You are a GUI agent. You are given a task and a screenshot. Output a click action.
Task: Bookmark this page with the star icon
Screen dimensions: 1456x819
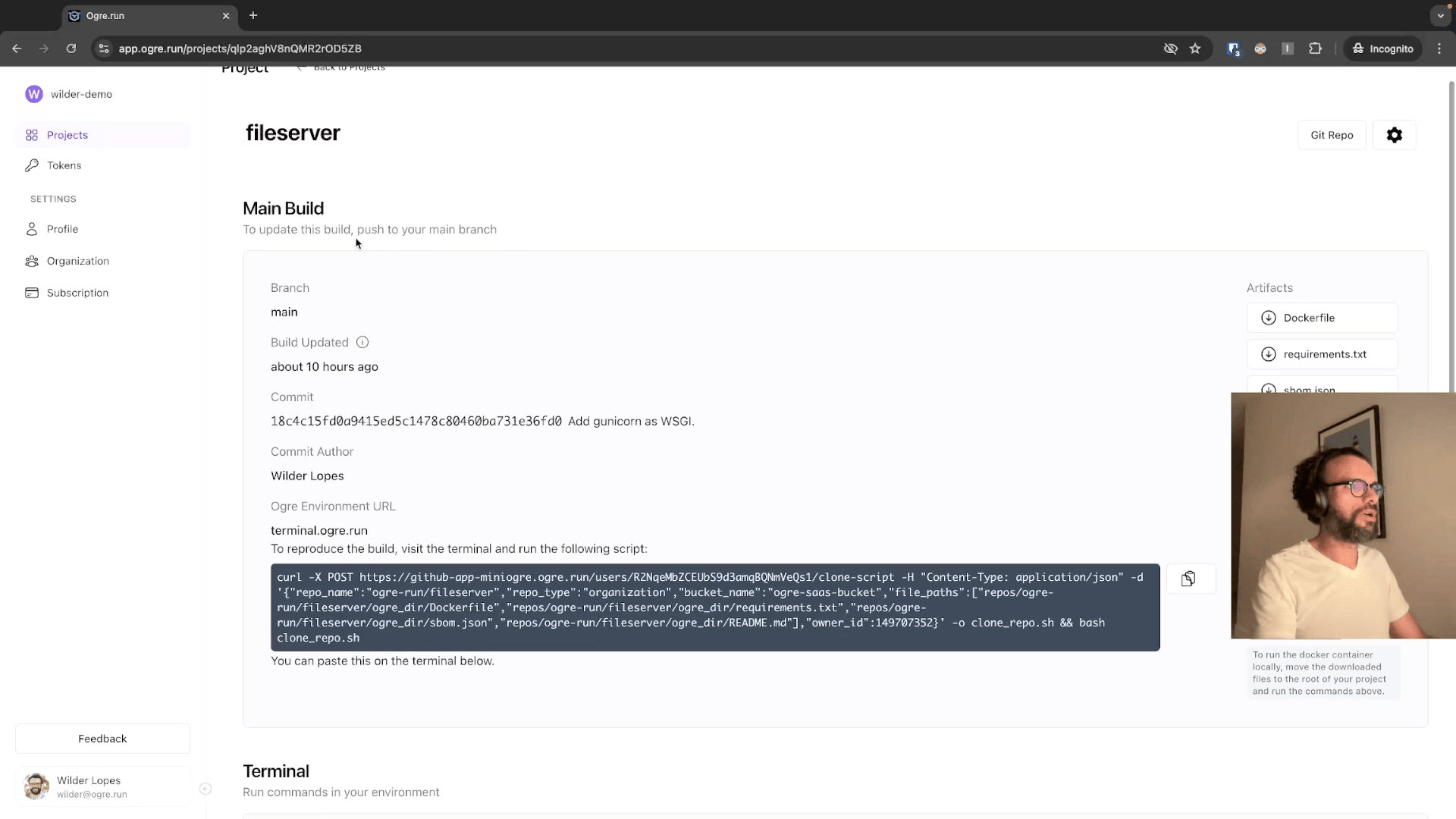pos(1195,49)
